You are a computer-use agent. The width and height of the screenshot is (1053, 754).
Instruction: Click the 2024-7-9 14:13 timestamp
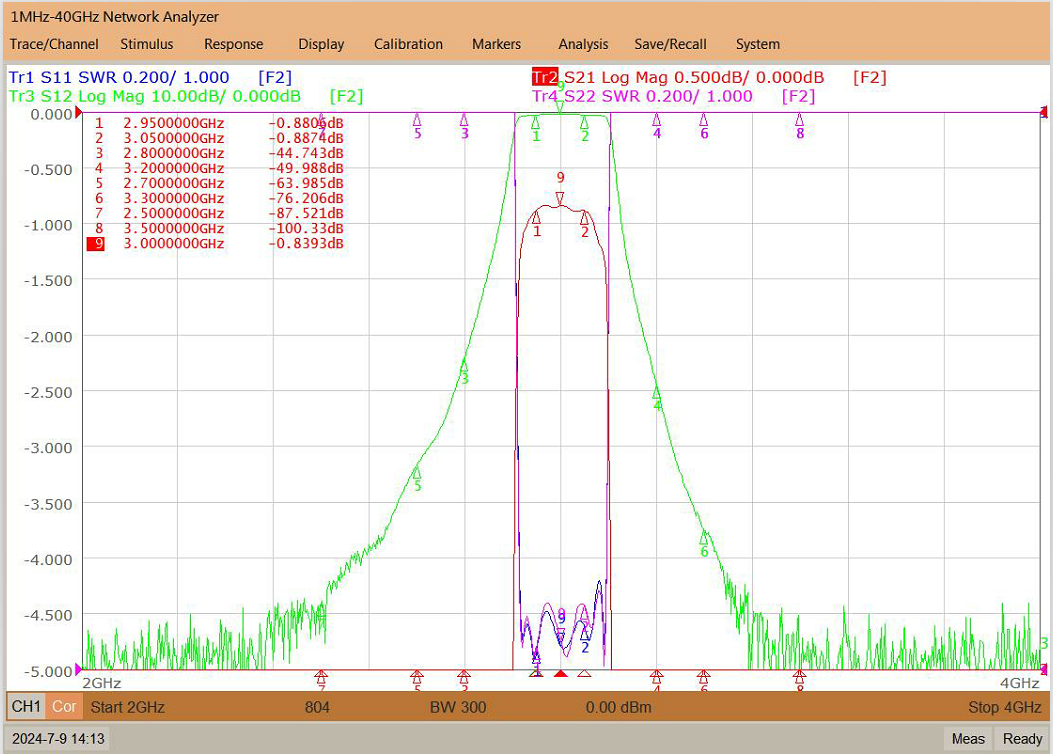click(58, 739)
